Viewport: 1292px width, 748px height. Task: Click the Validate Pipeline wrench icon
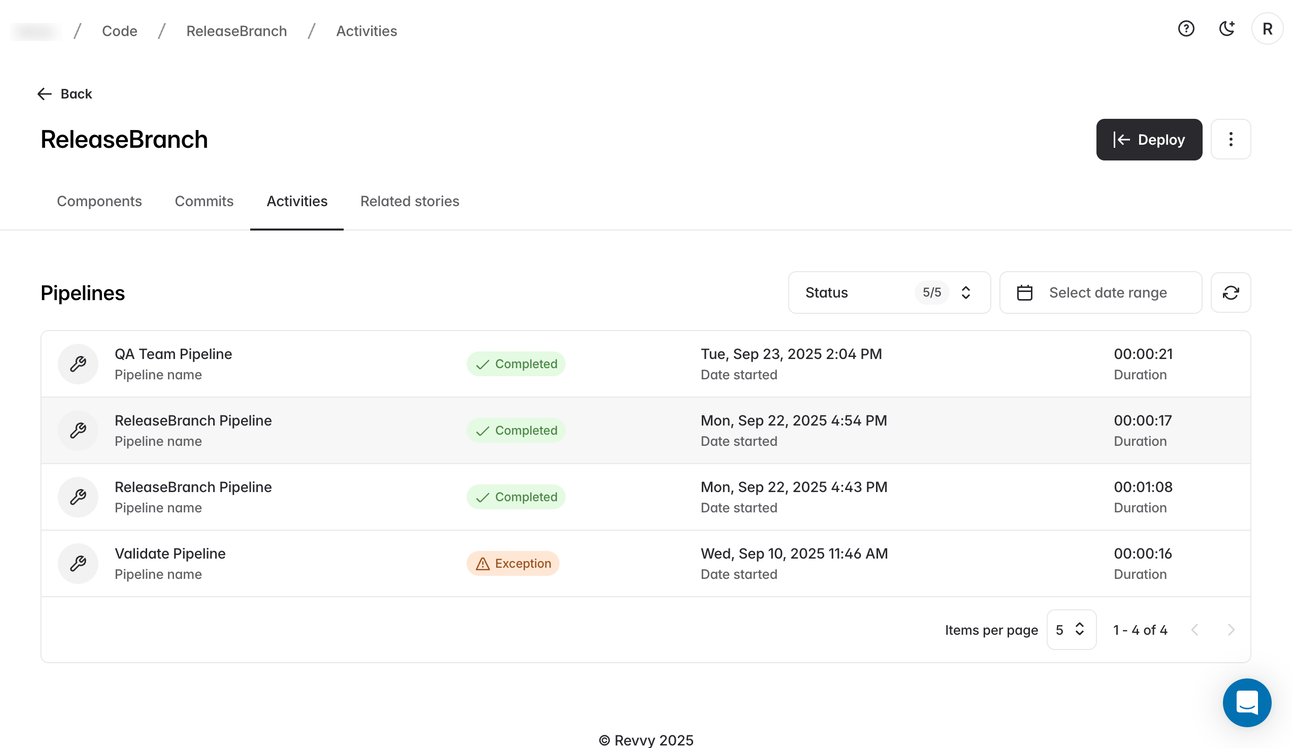pyautogui.click(x=78, y=564)
